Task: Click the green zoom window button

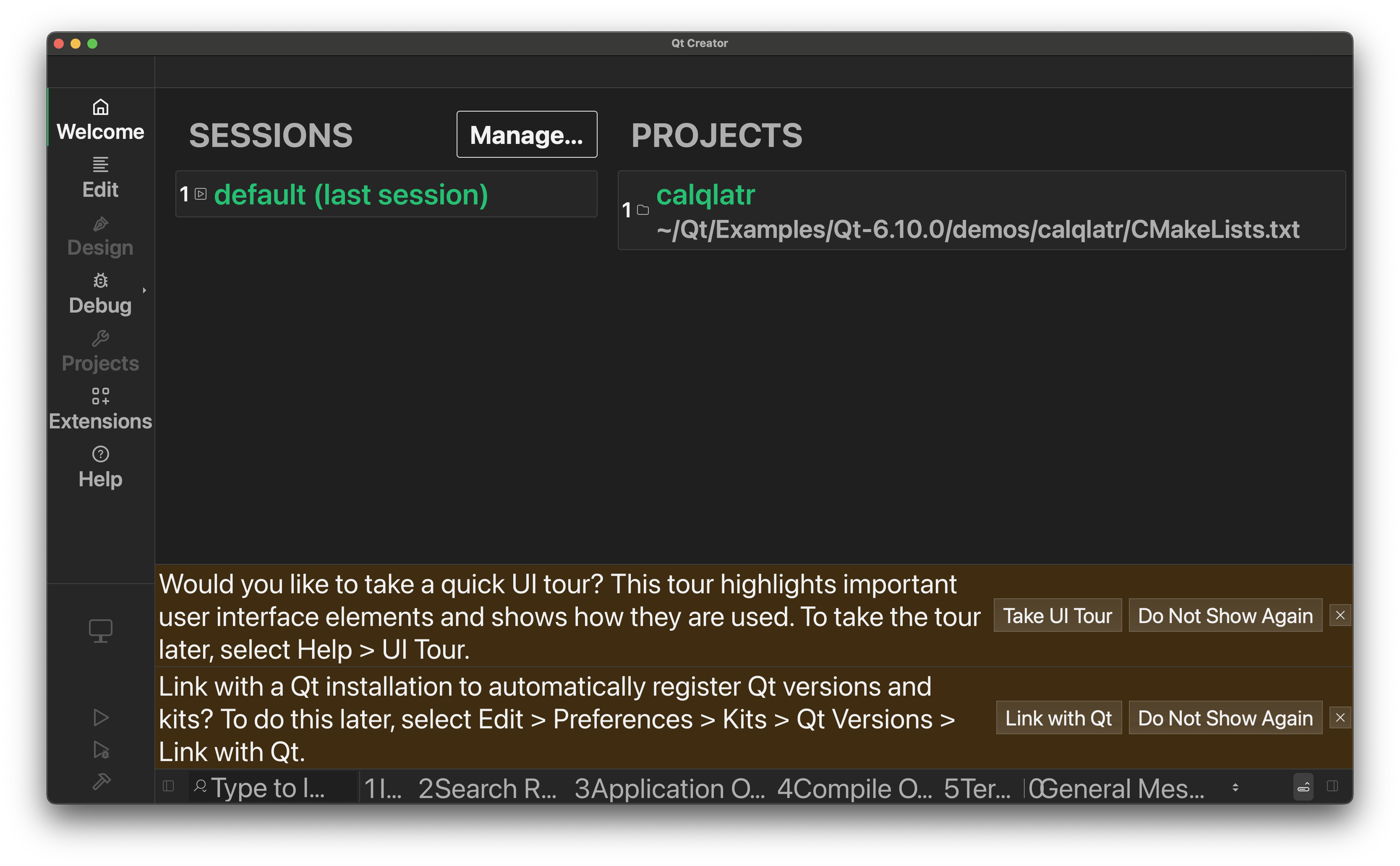Action: click(x=92, y=44)
